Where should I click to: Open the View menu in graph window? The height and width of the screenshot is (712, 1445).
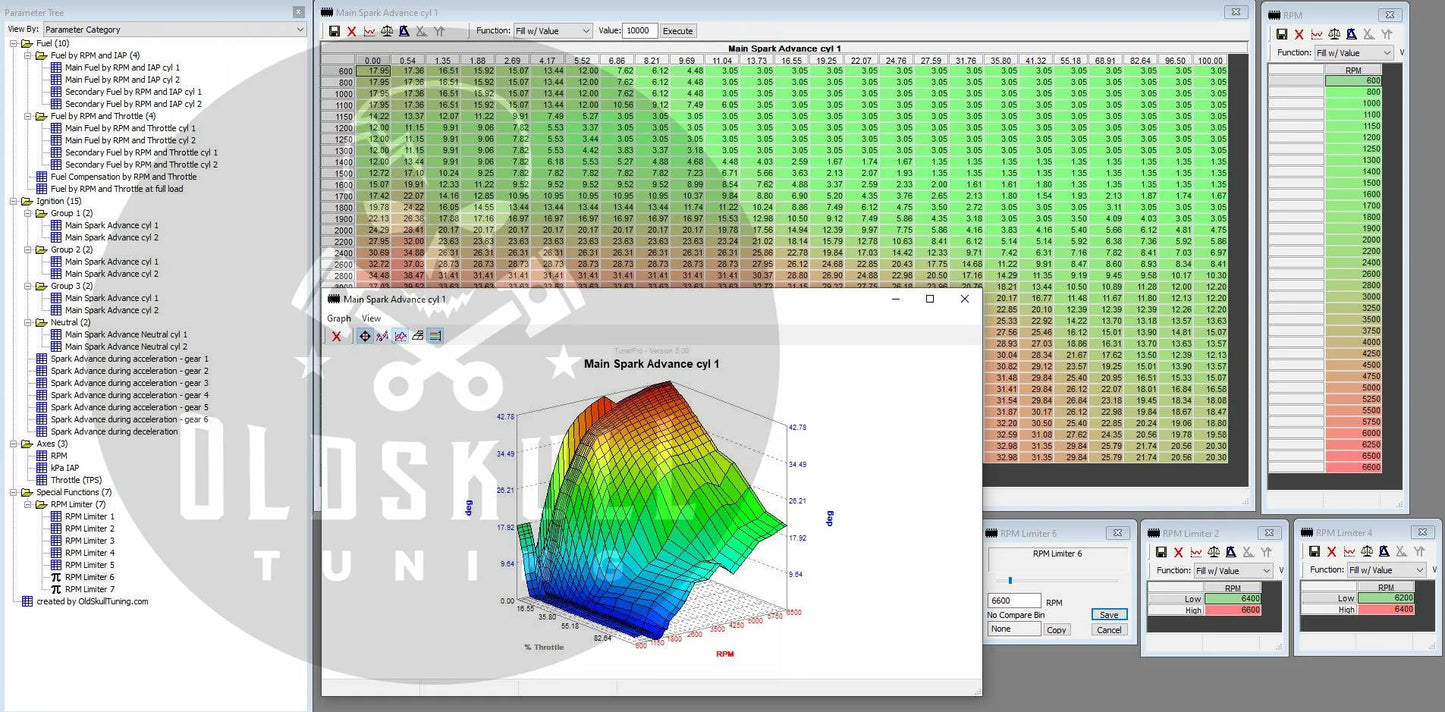[x=371, y=318]
